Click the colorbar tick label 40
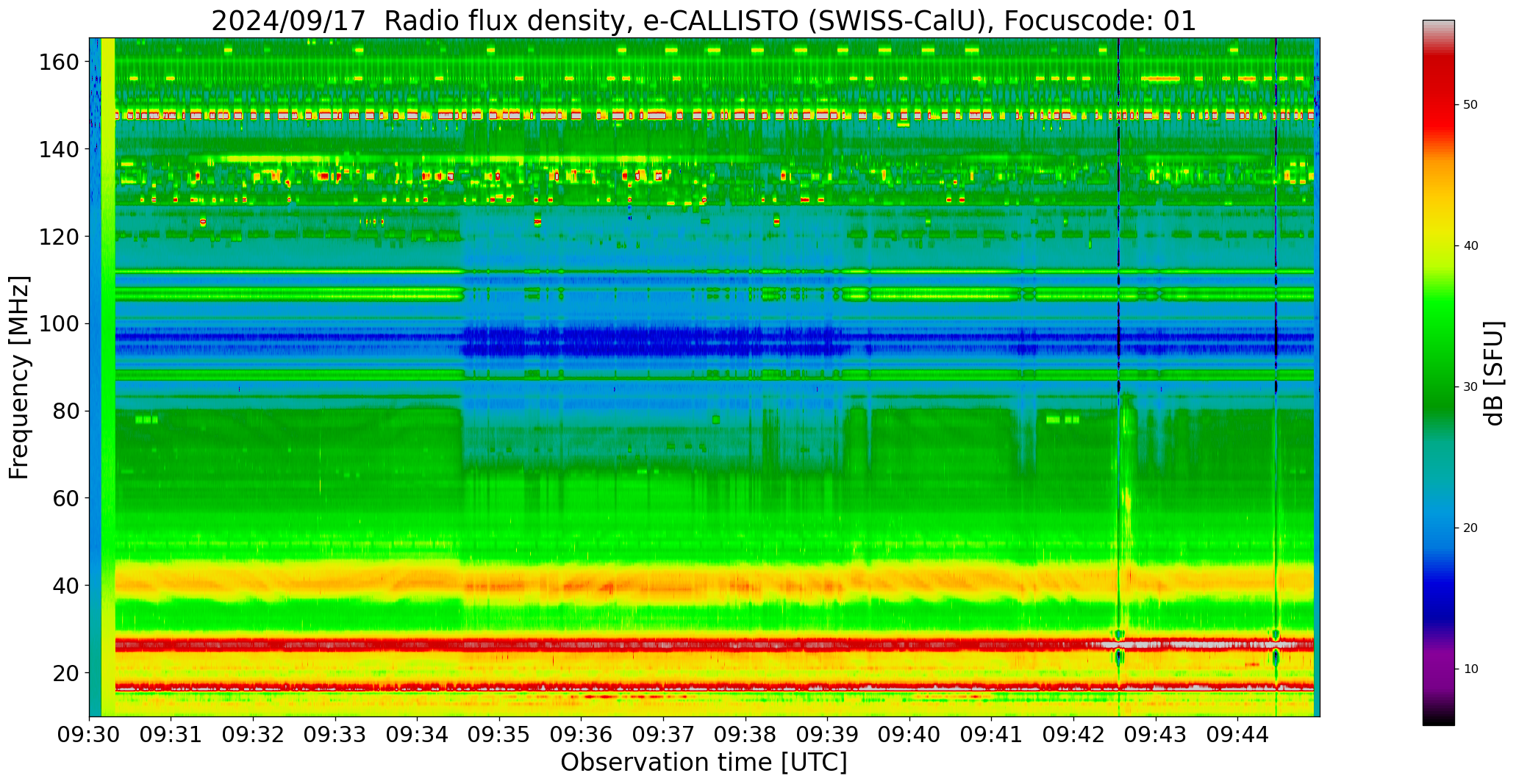 point(1470,245)
